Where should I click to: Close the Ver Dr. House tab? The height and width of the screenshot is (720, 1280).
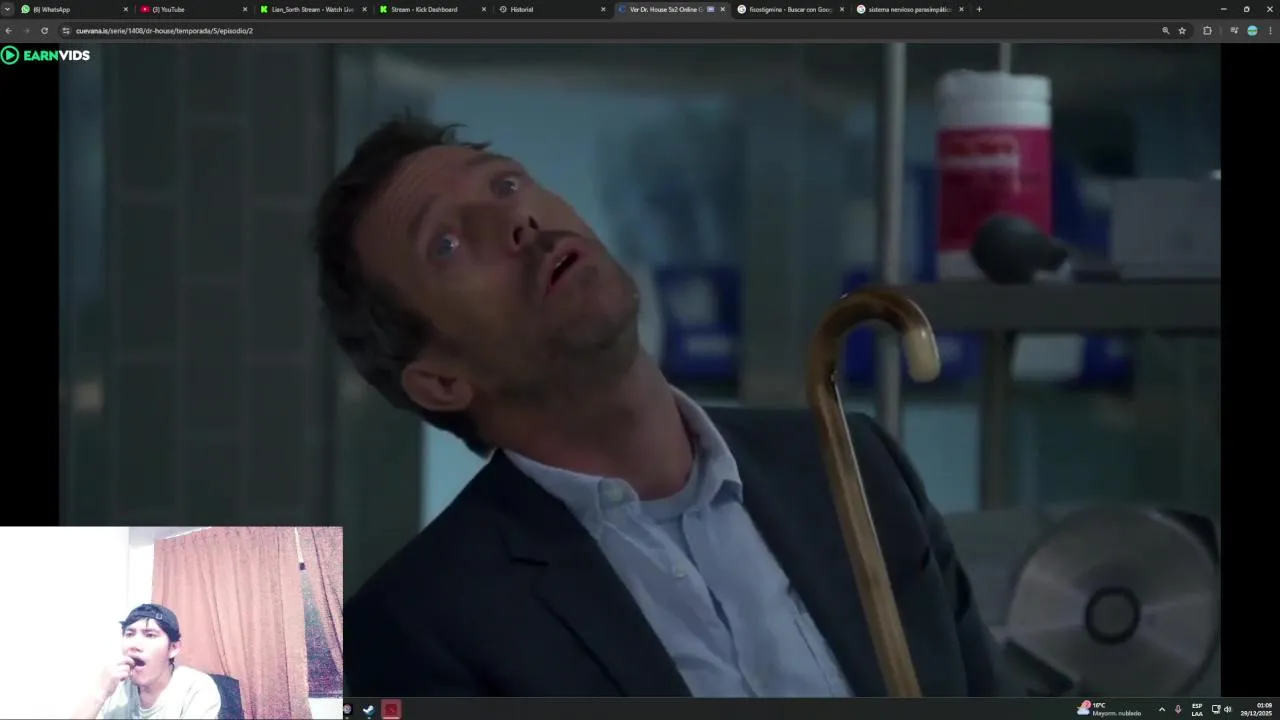(723, 9)
